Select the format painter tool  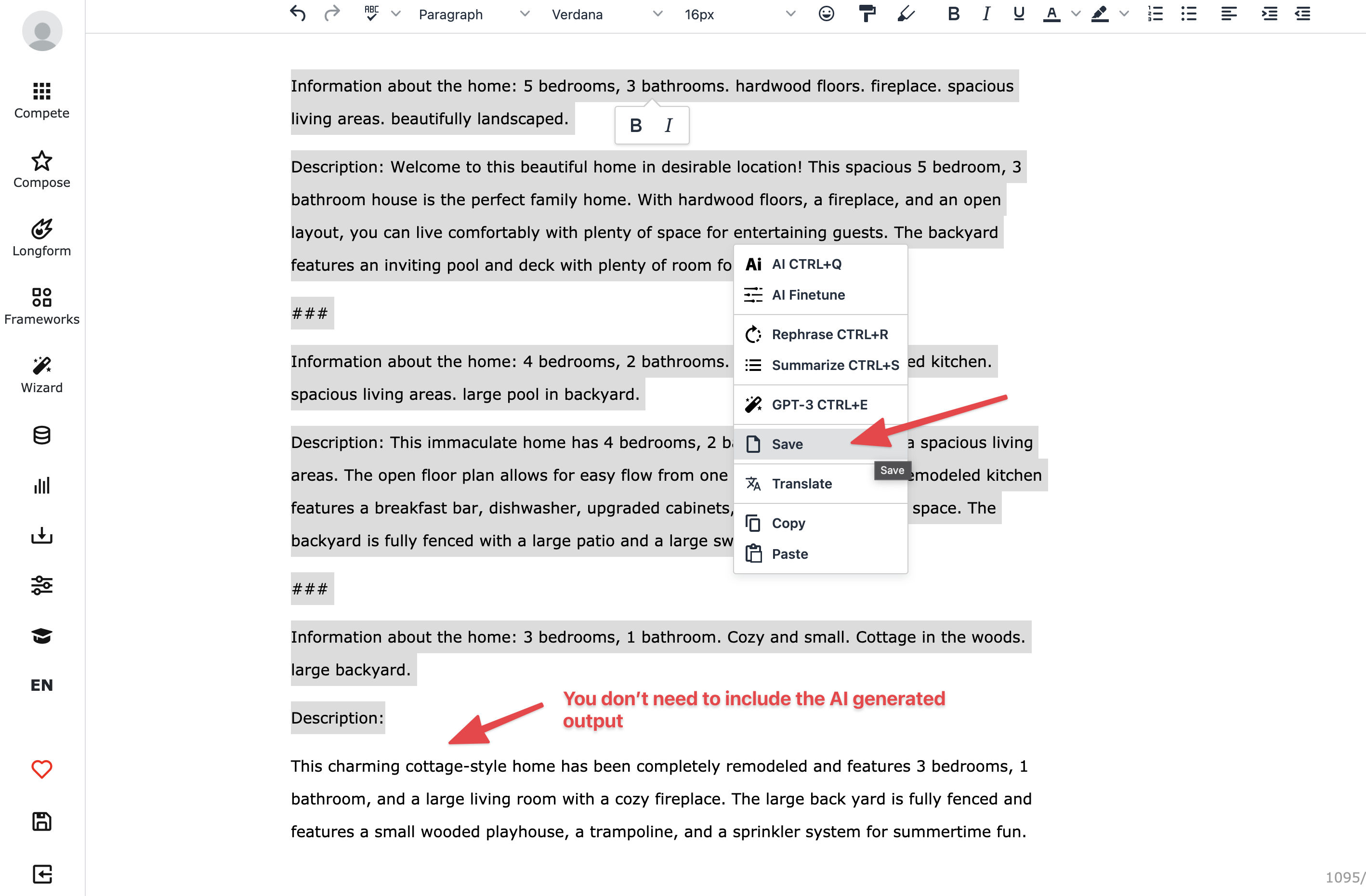tap(867, 14)
